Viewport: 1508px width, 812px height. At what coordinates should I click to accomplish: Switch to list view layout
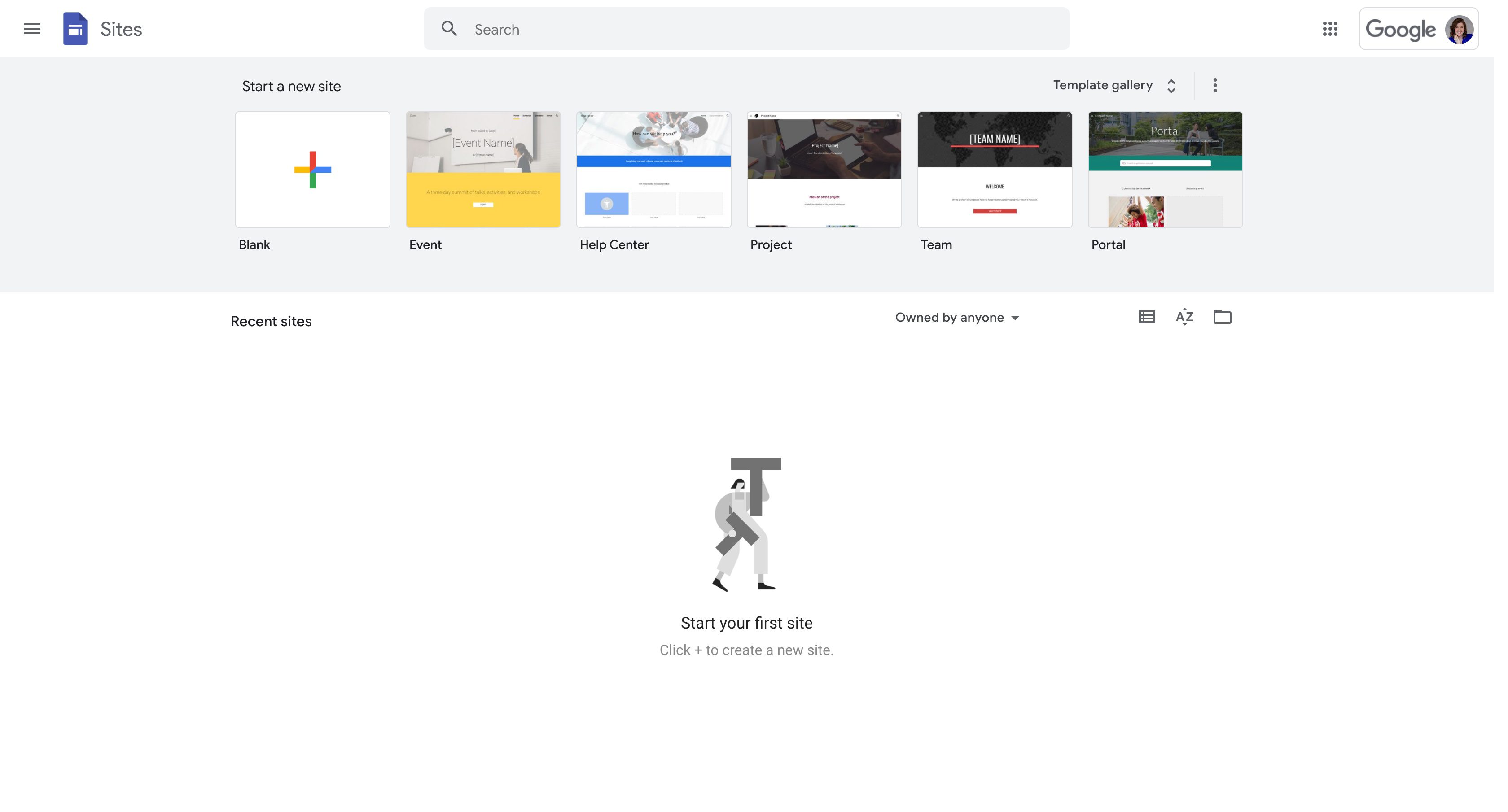pyautogui.click(x=1146, y=317)
